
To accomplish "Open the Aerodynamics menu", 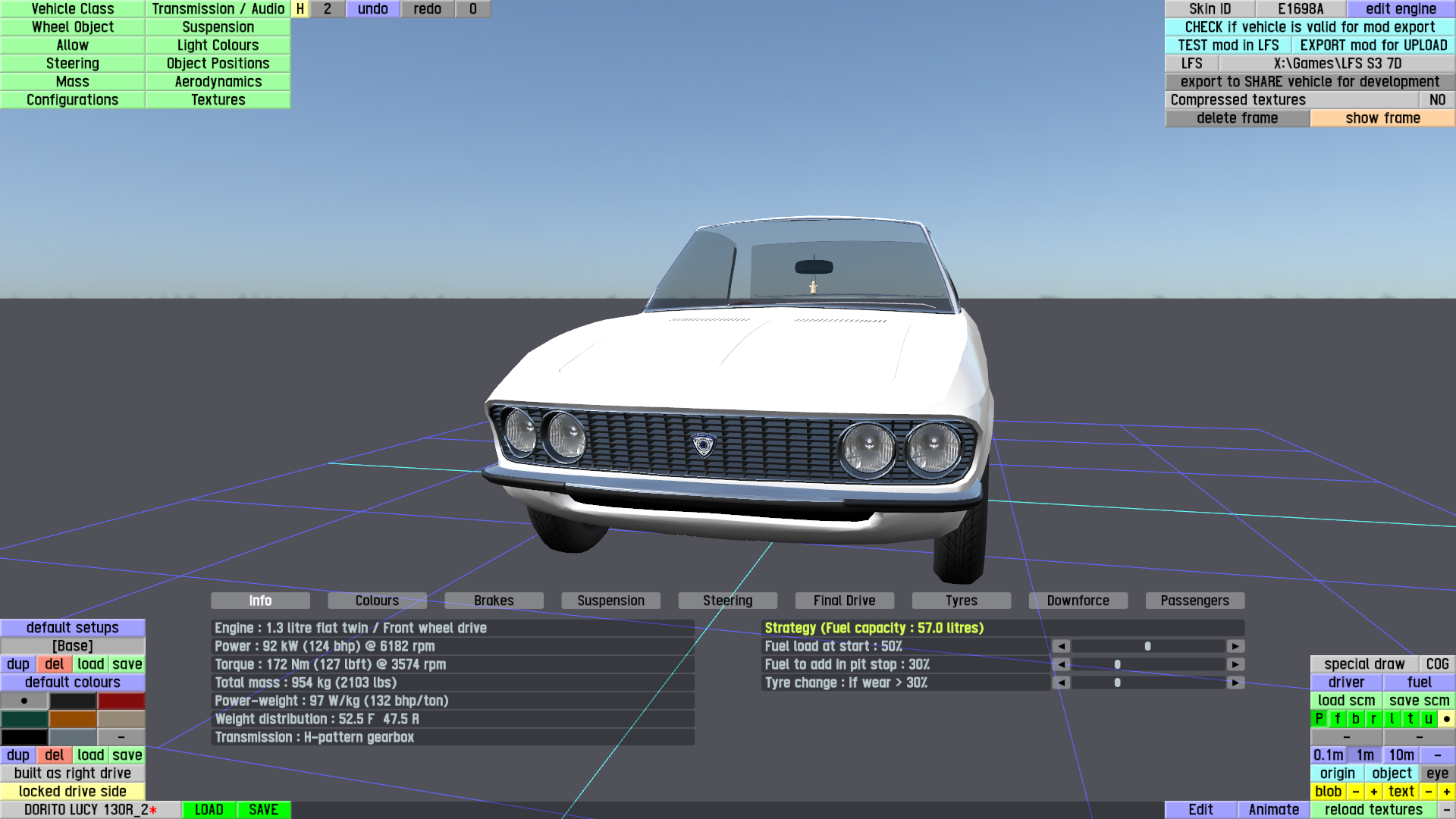I will (x=218, y=82).
